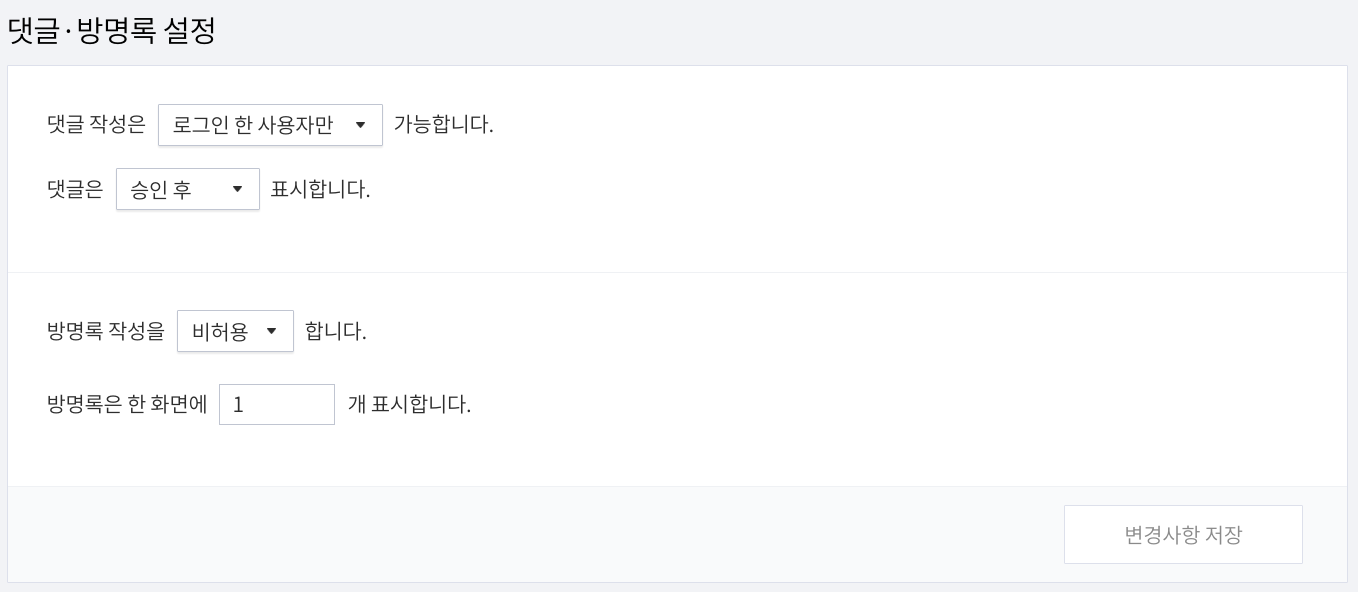Click the disclosure triangle of the '승인 후' selector
Viewport: 1358px width, 592px height.
pos(238,189)
